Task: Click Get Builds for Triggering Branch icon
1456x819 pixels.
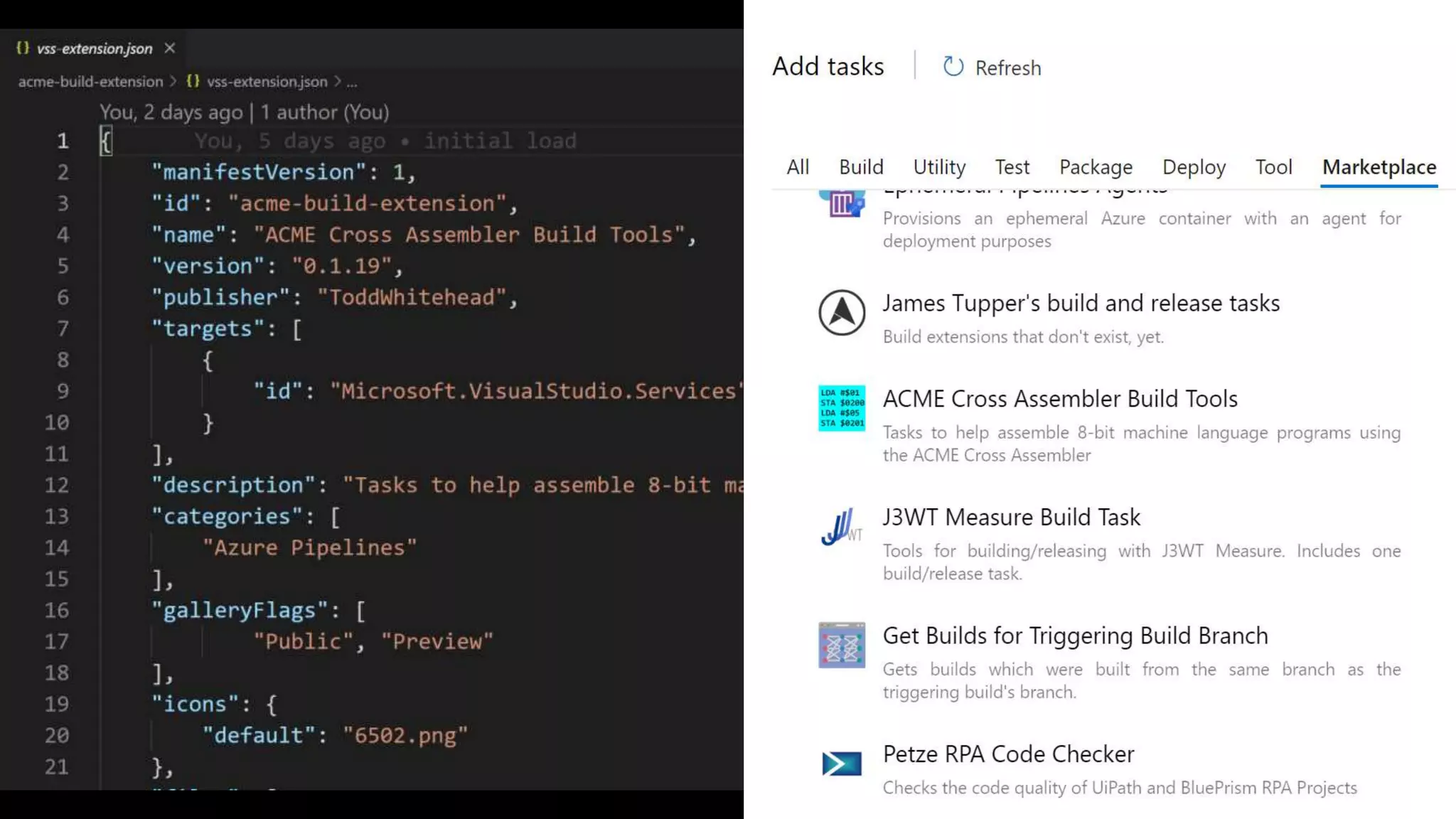Action: point(842,646)
